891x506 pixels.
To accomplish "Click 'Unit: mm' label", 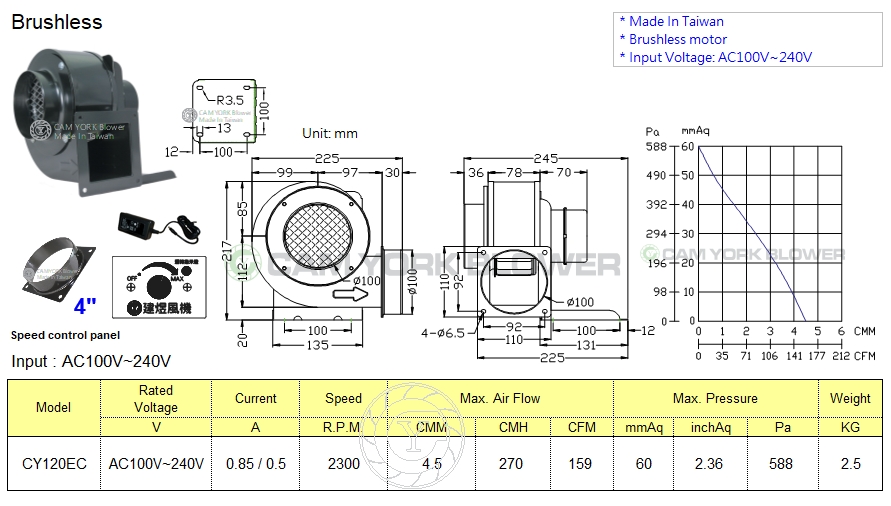I will pos(330,134).
